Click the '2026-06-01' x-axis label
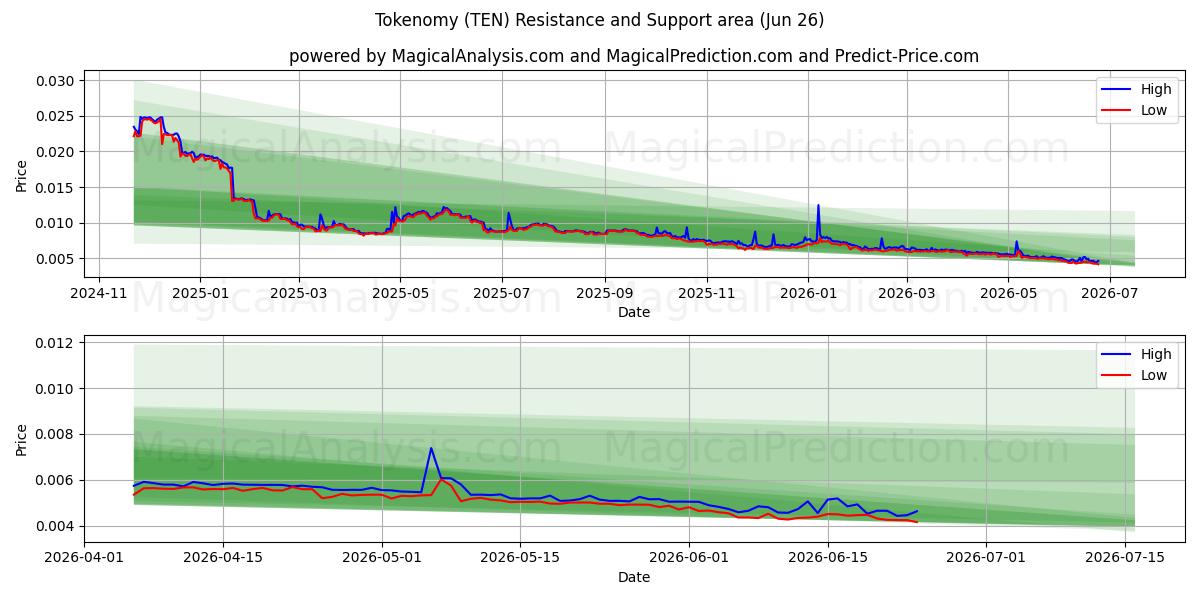Screen dimensions: 1200x600 689,559
